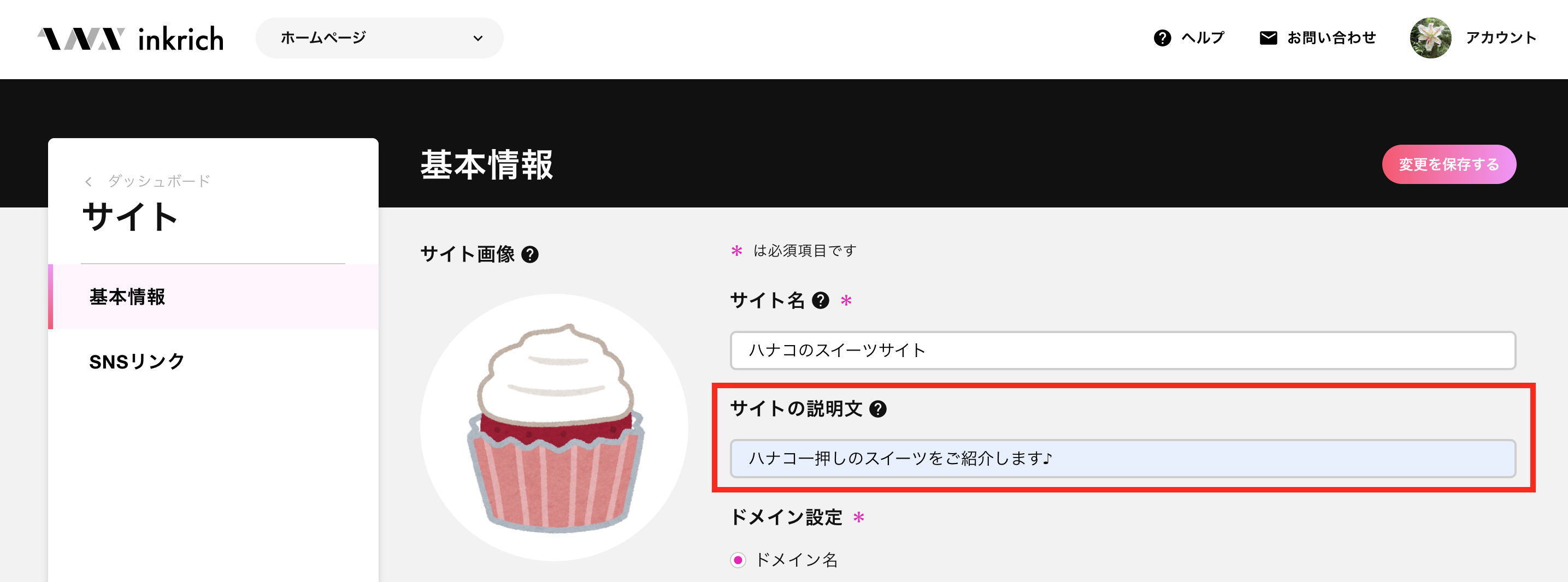Click the back chevron beside ダッシュボード
The width and height of the screenshot is (1568, 582).
89,181
